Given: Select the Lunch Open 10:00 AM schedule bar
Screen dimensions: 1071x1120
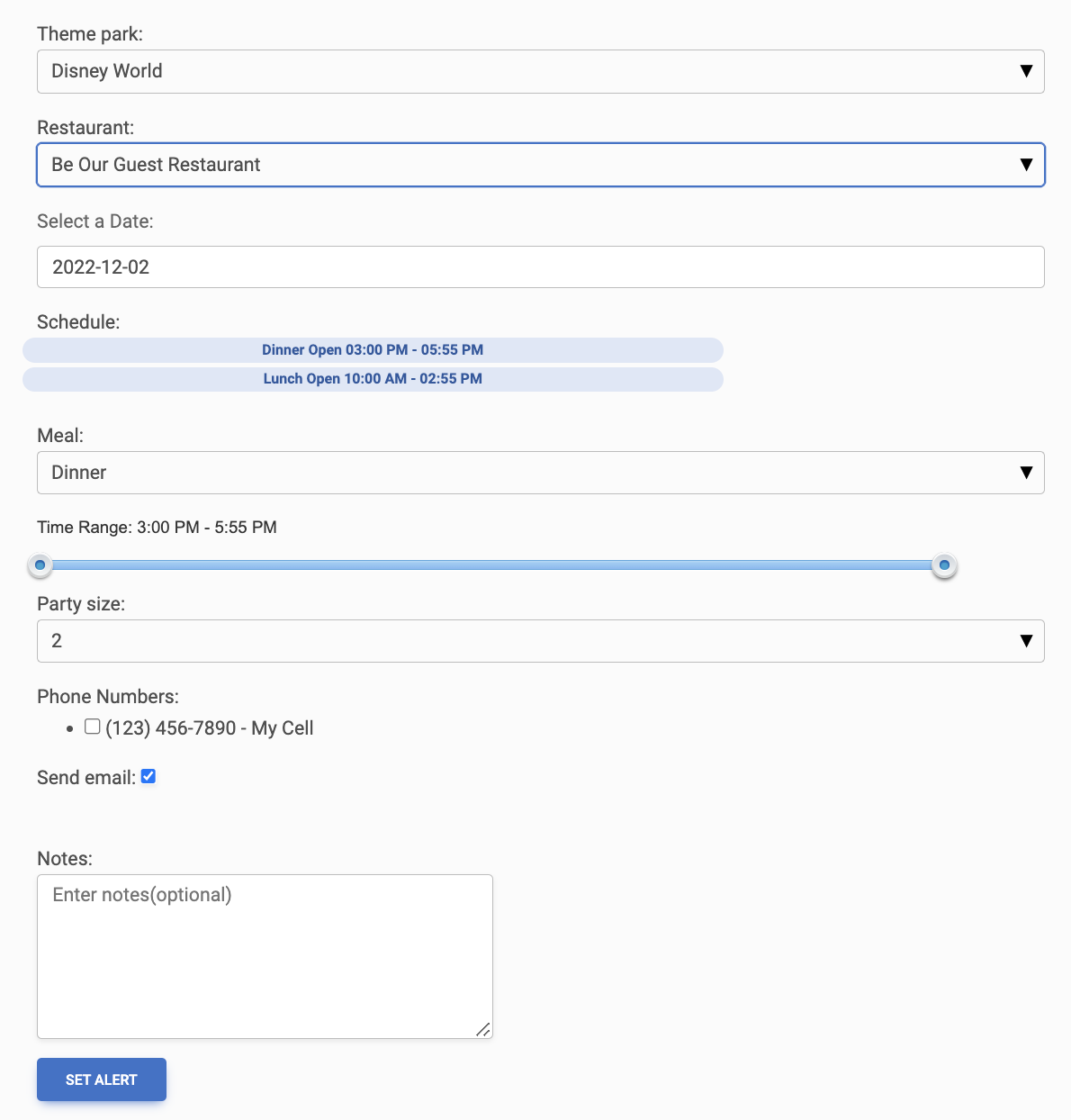Looking at the screenshot, I should click(x=373, y=379).
